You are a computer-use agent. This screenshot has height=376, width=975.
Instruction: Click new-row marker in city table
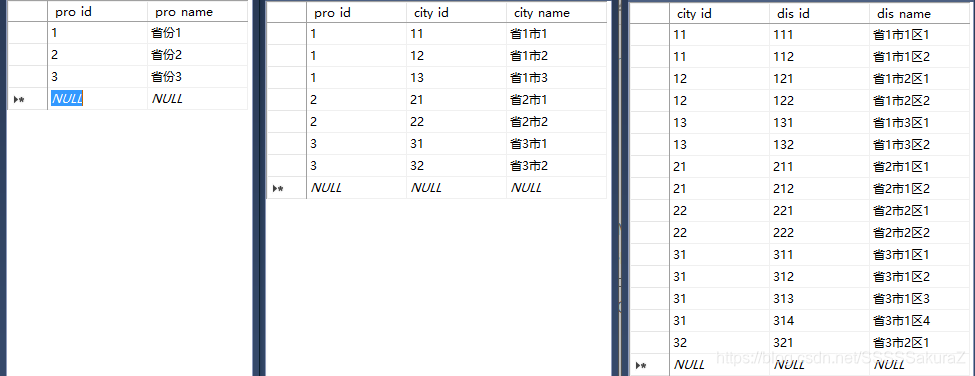pos(279,188)
